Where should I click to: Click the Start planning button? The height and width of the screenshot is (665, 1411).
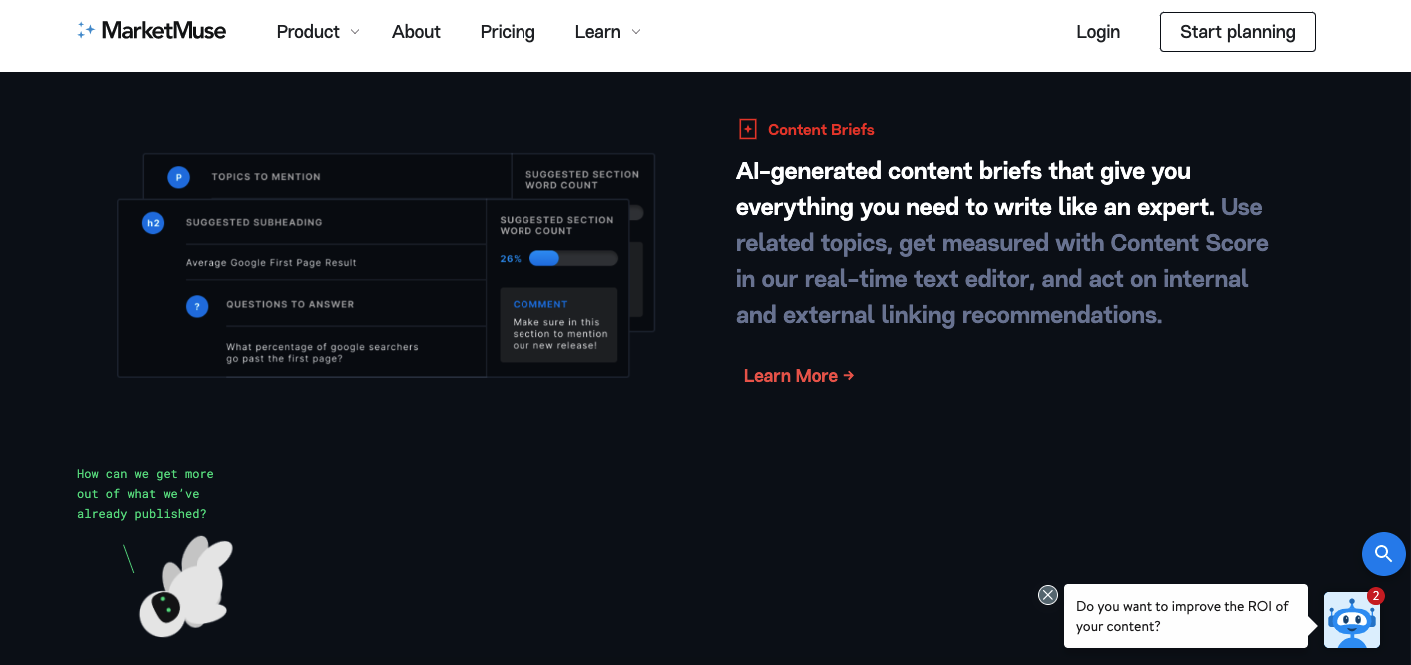click(x=1237, y=31)
